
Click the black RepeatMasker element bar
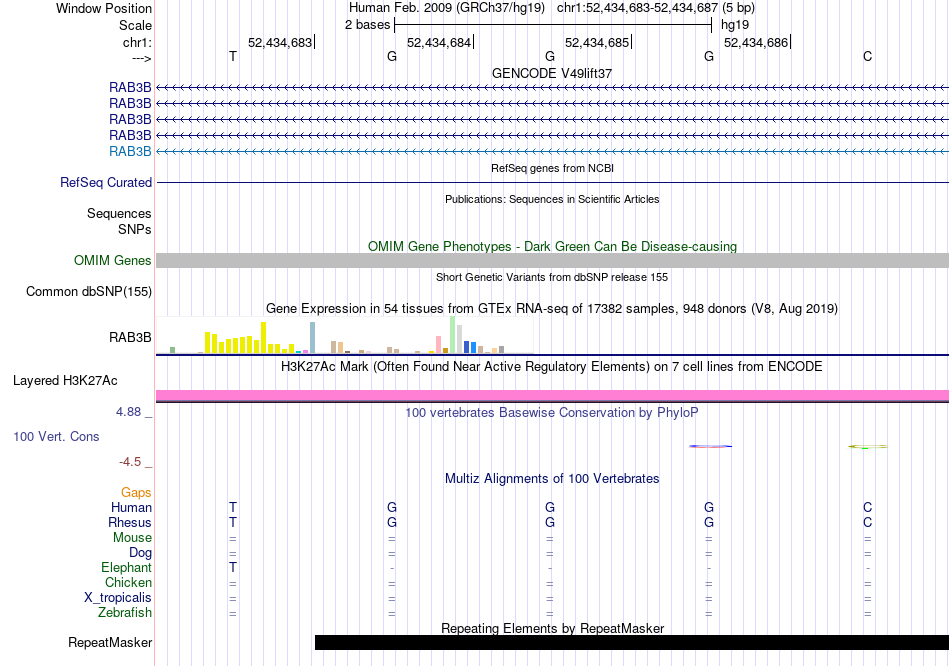point(632,642)
